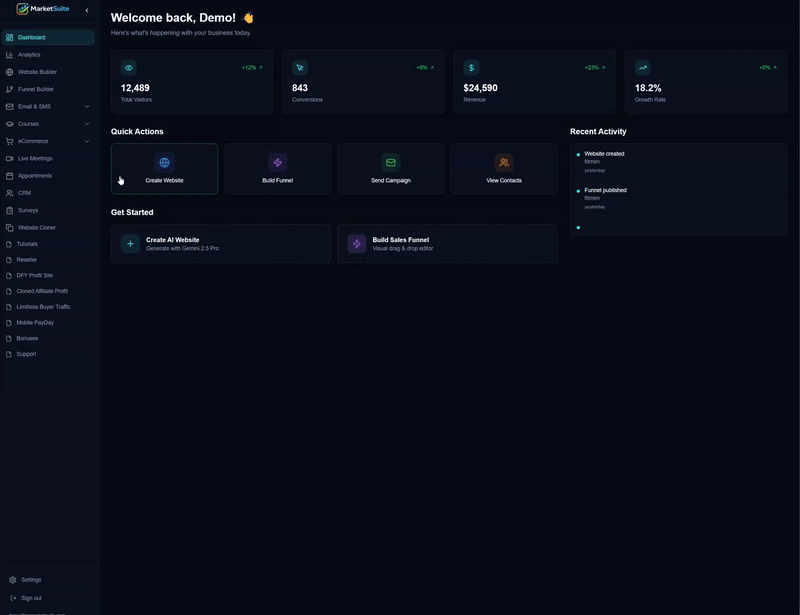Open Settings at the sidebar bottom

coord(31,580)
